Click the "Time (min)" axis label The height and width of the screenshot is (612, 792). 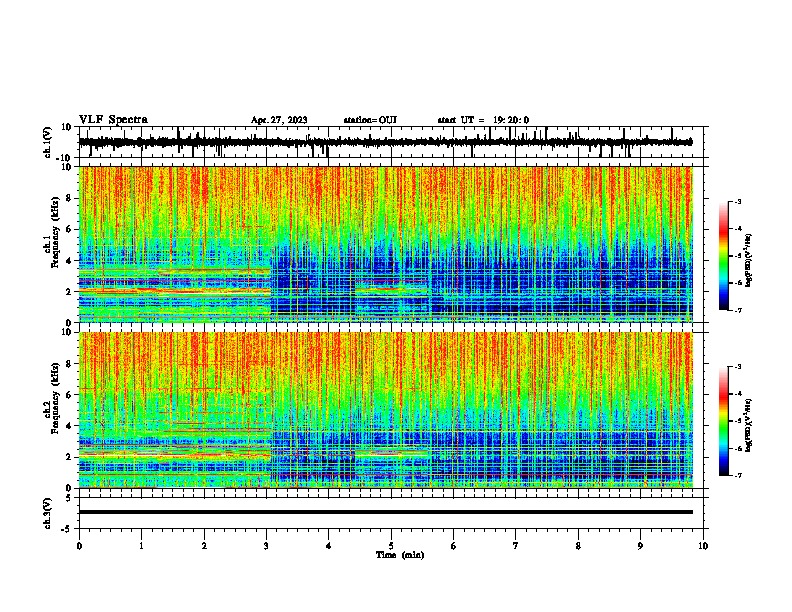click(x=400, y=555)
